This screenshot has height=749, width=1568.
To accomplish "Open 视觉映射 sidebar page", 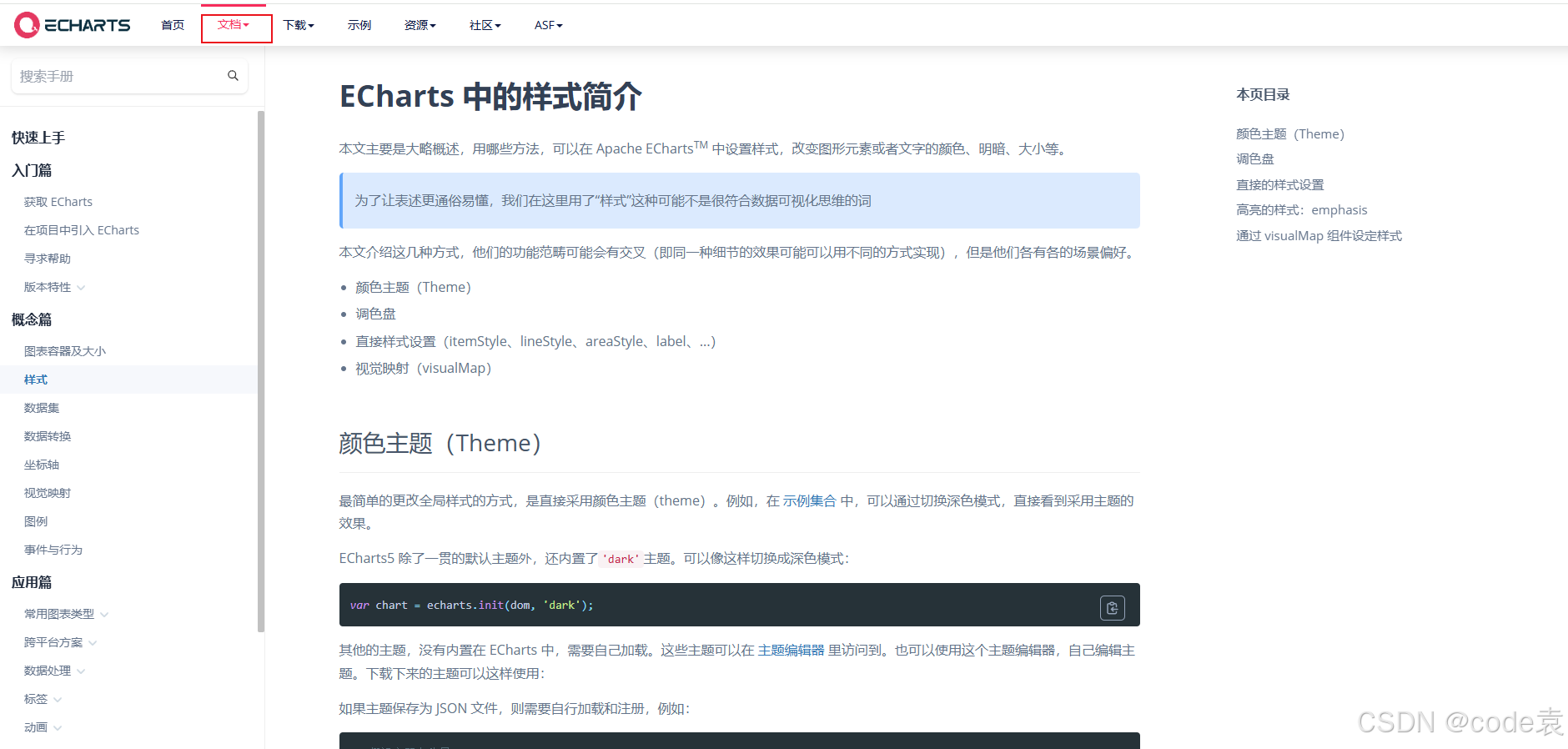I will click(48, 493).
